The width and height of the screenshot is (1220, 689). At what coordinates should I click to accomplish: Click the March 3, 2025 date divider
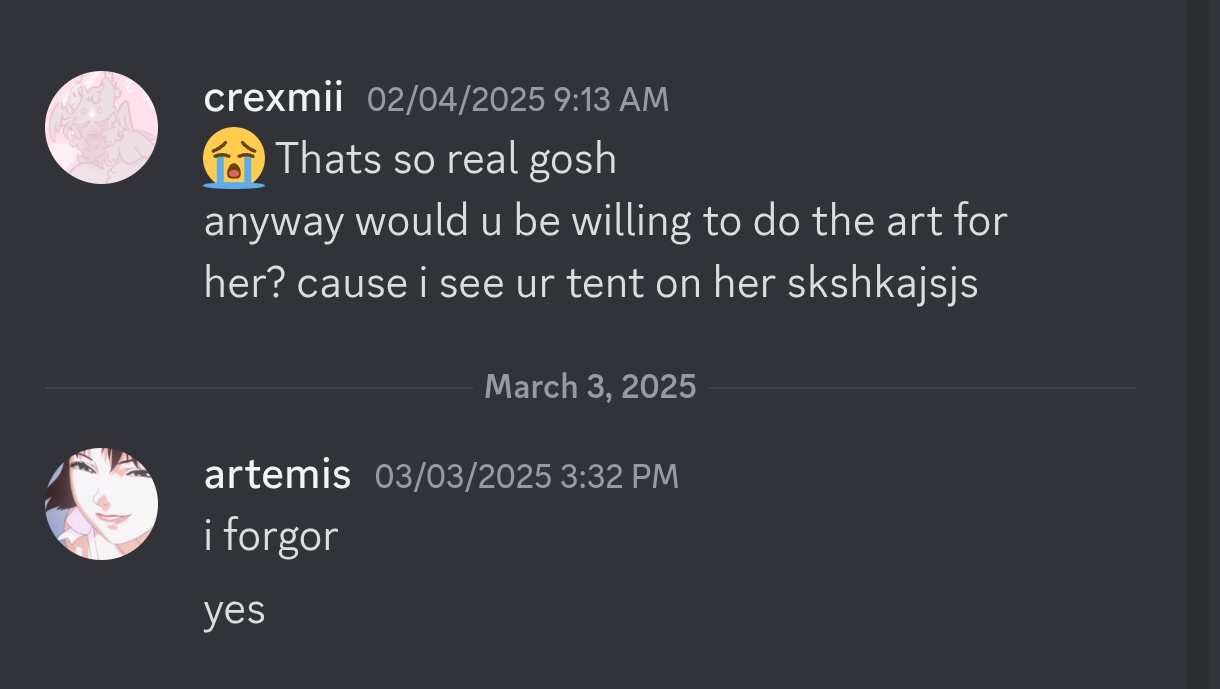click(590, 386)
